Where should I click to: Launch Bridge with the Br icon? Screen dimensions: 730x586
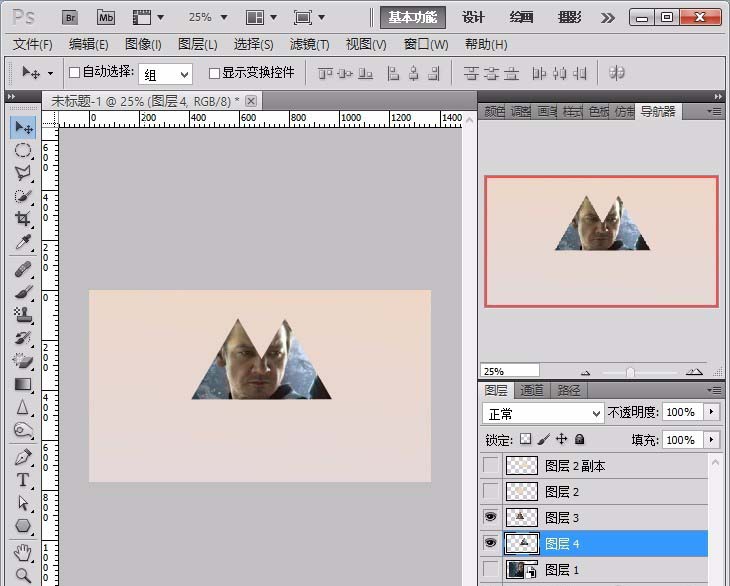[70, 17]
